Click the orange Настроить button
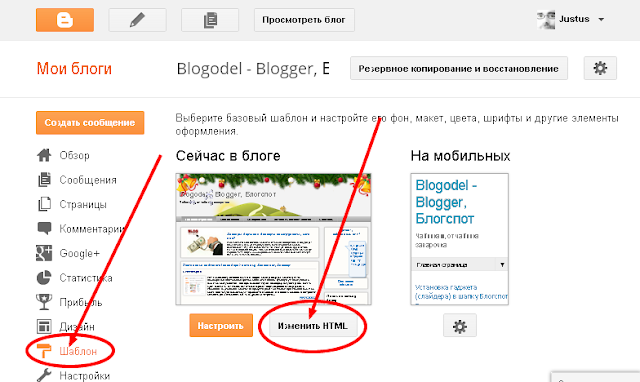Image resolution: width=640 pixels, height=382 pixels. [x=221, y=325]
